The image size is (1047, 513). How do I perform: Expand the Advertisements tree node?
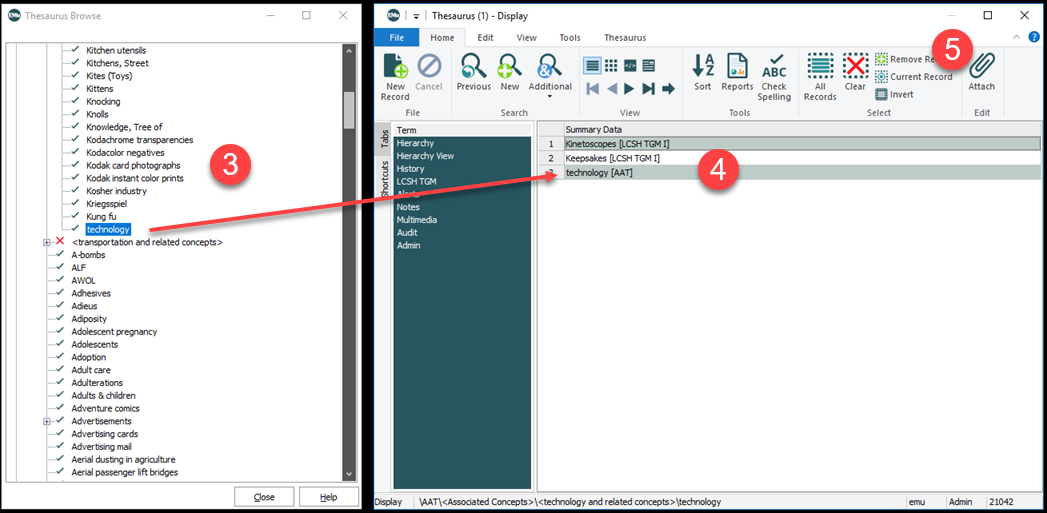click(46, 421)
